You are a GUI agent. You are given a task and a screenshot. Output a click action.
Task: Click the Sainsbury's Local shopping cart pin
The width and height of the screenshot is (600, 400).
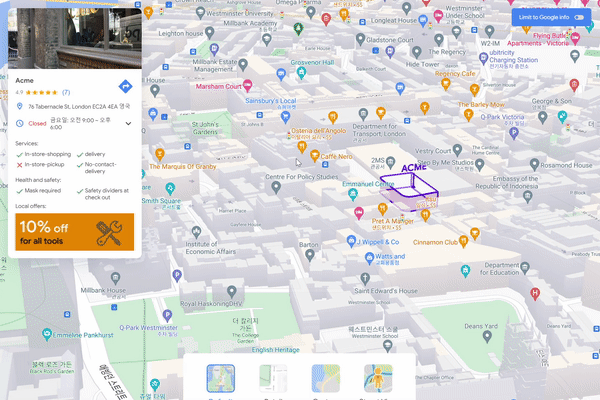[285, 116]
